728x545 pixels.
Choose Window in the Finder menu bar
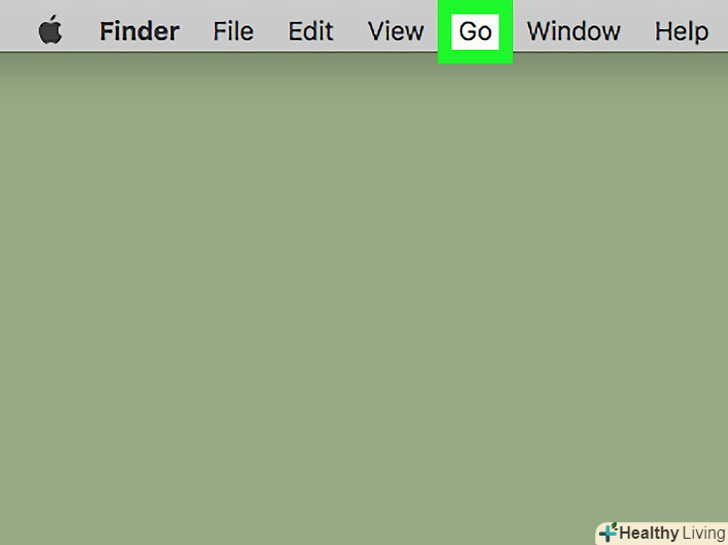(x=573, y=32)
